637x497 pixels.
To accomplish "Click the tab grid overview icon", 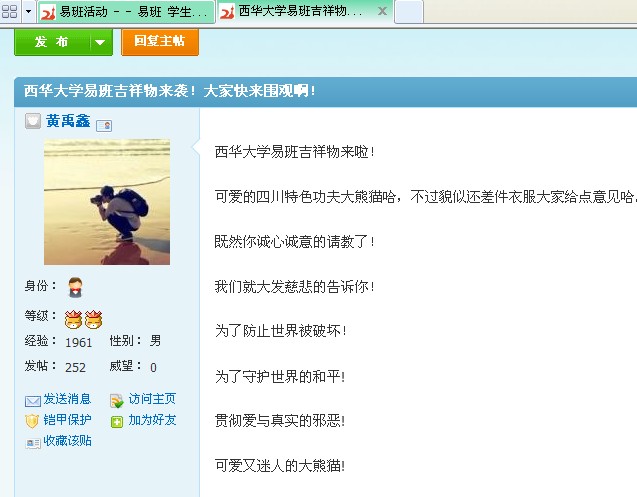I will tap(9, 11).
